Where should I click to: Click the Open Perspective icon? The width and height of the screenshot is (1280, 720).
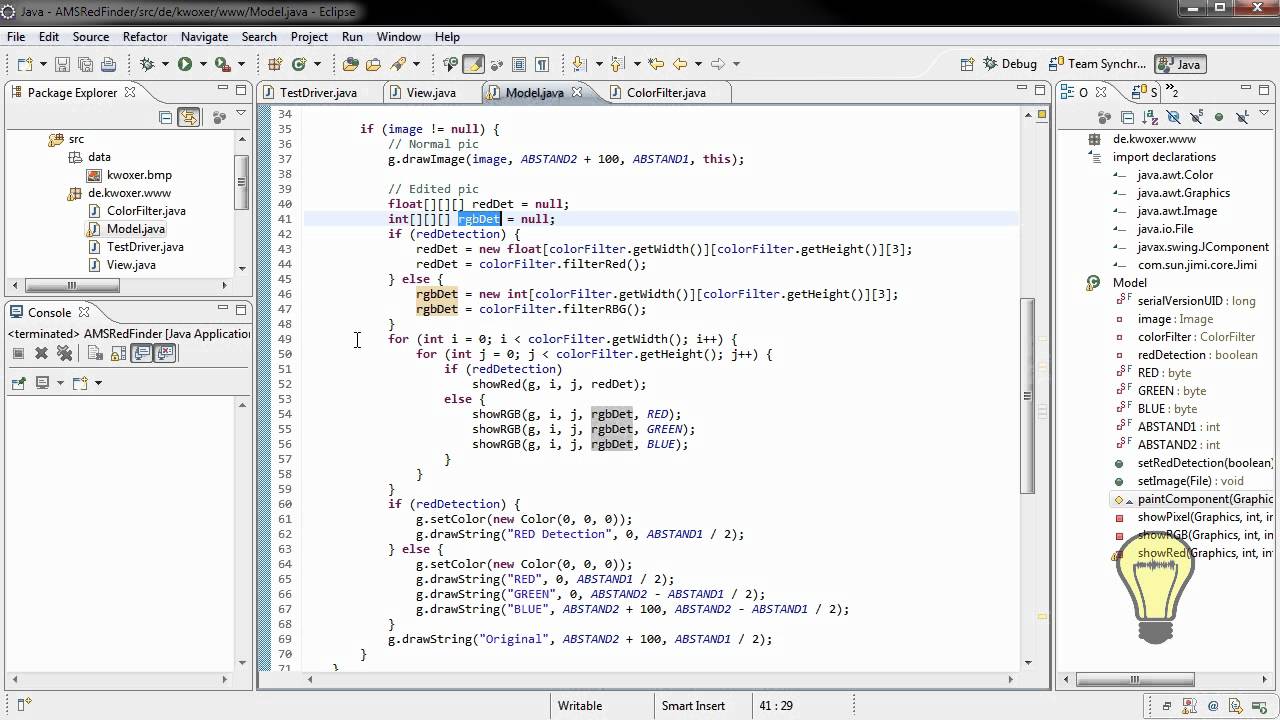tap(967, 64)
